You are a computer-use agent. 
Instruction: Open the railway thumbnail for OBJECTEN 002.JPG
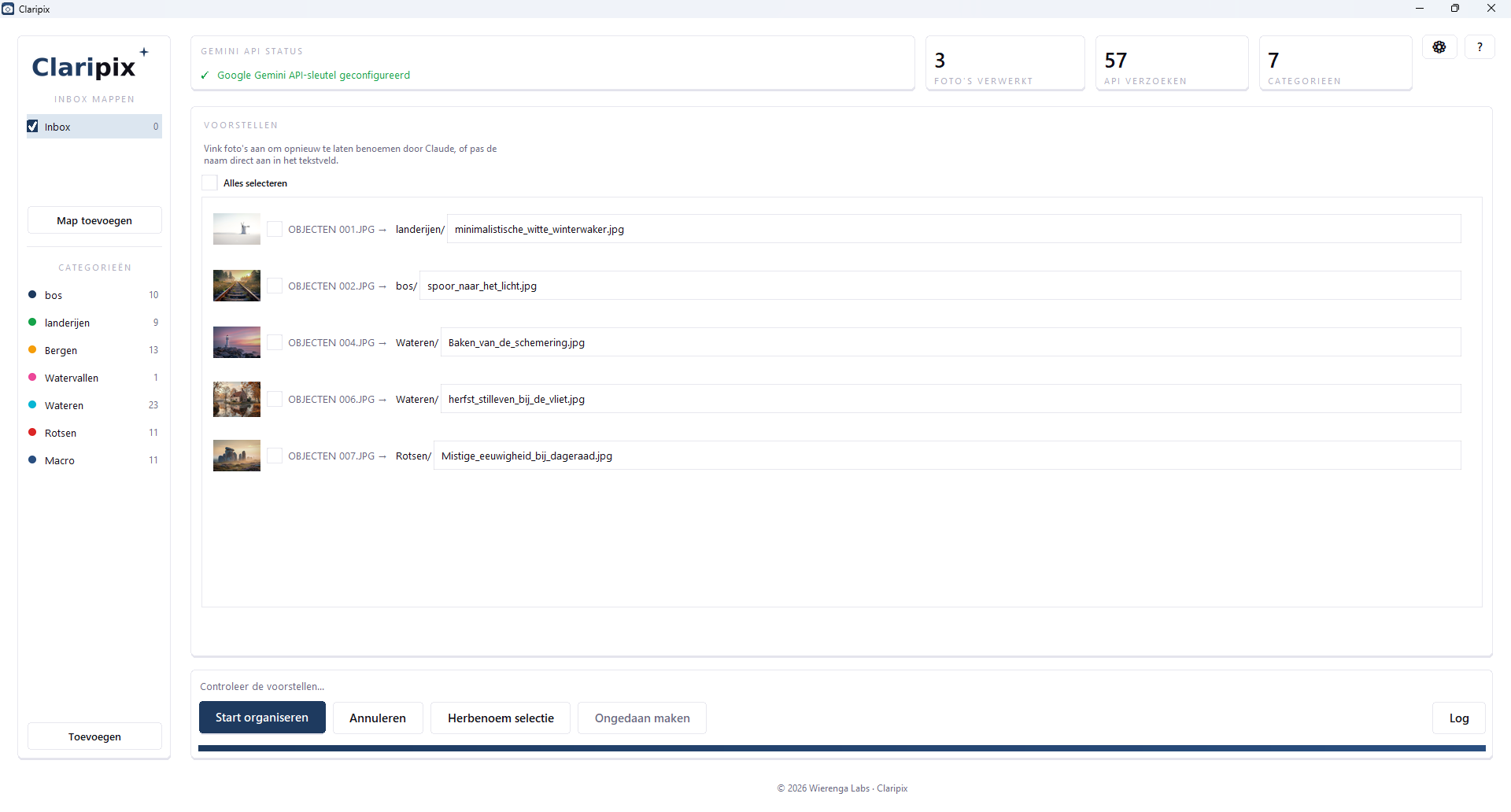[x=237, y=286]
